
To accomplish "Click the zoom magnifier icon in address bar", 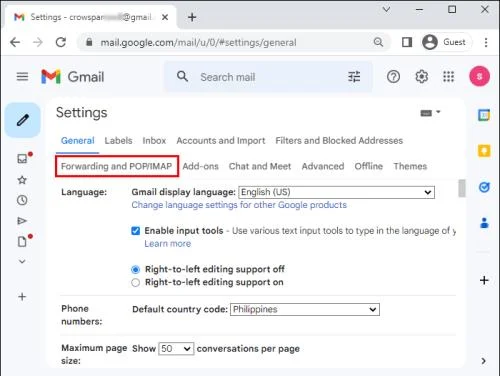I will (378, 42).
